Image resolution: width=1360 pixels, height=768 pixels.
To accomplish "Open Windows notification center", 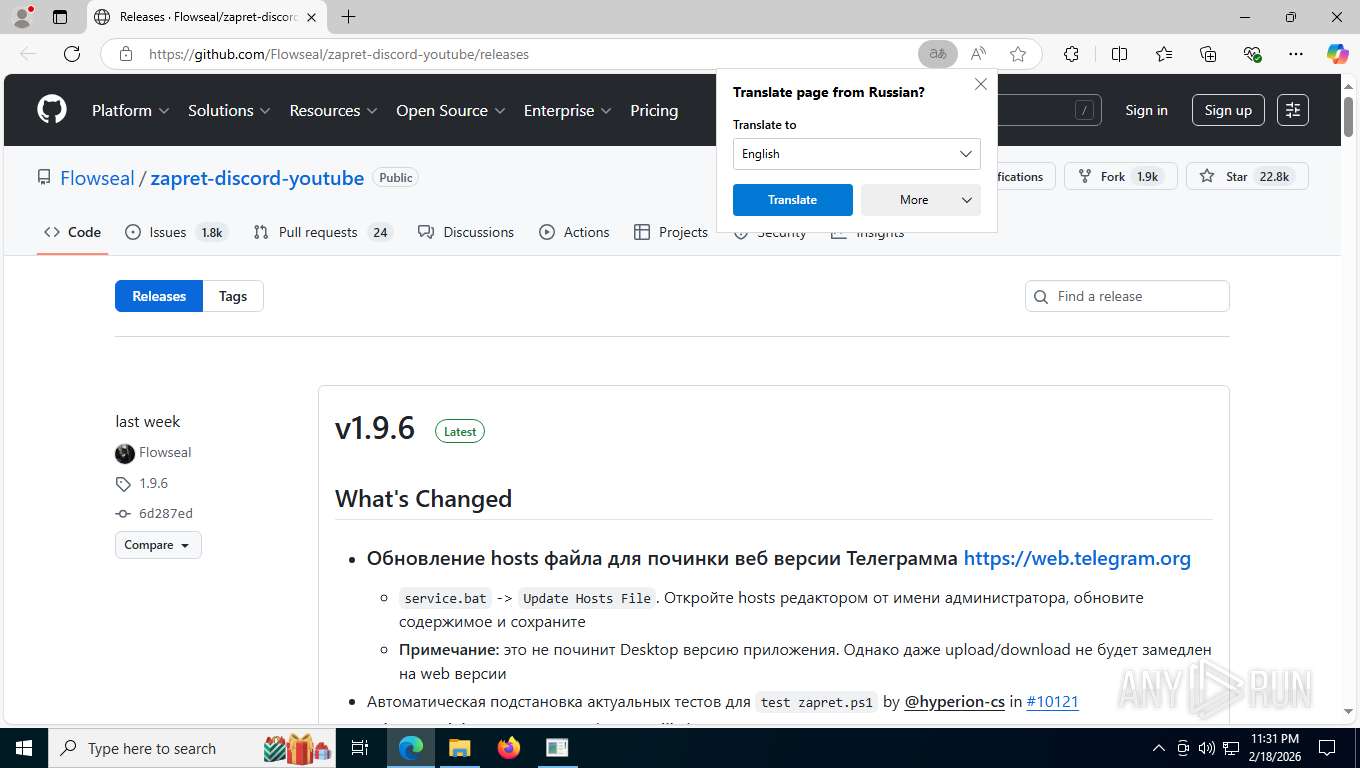I will tap(1327, 748).
